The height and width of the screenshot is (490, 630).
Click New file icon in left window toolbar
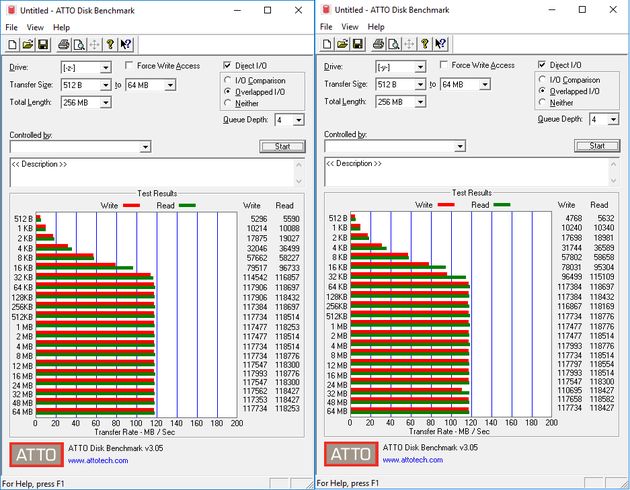coord(12,44)
